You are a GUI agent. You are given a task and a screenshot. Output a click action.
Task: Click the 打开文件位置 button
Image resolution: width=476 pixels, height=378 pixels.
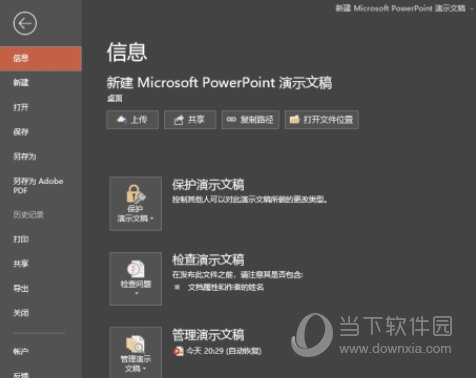click(322, 120)
